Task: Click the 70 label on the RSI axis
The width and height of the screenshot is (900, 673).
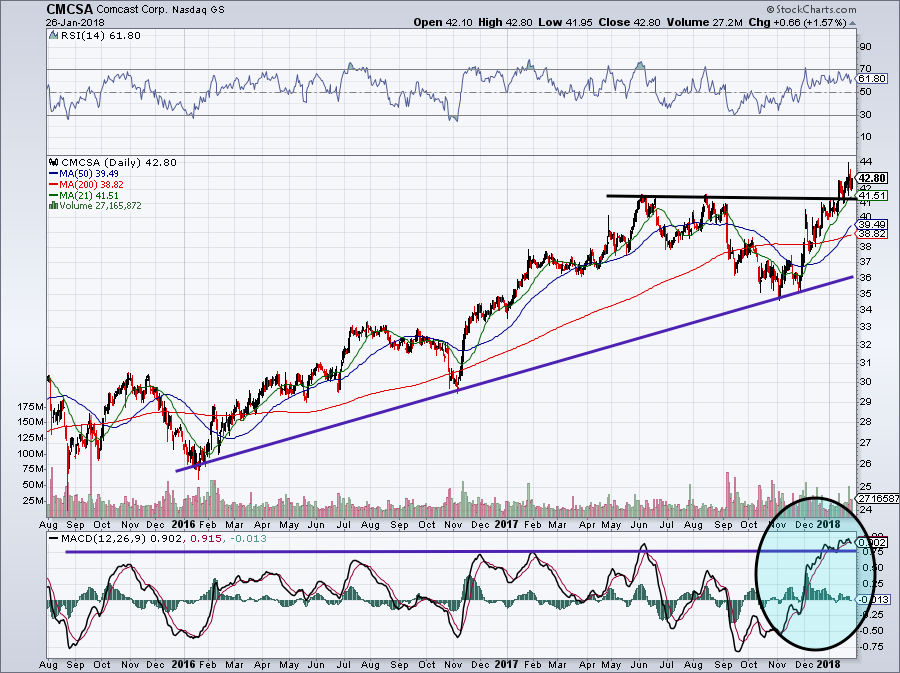Action: 865,69
